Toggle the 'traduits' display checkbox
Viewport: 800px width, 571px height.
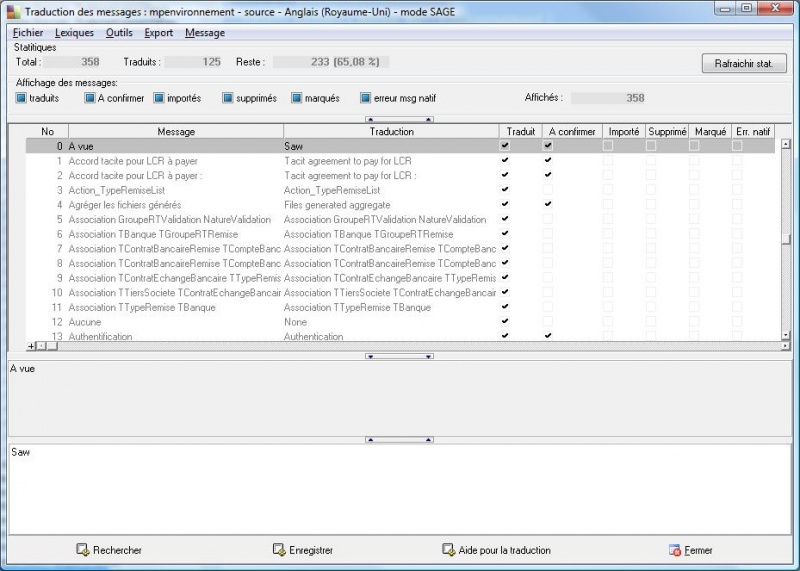coord(21,97)
